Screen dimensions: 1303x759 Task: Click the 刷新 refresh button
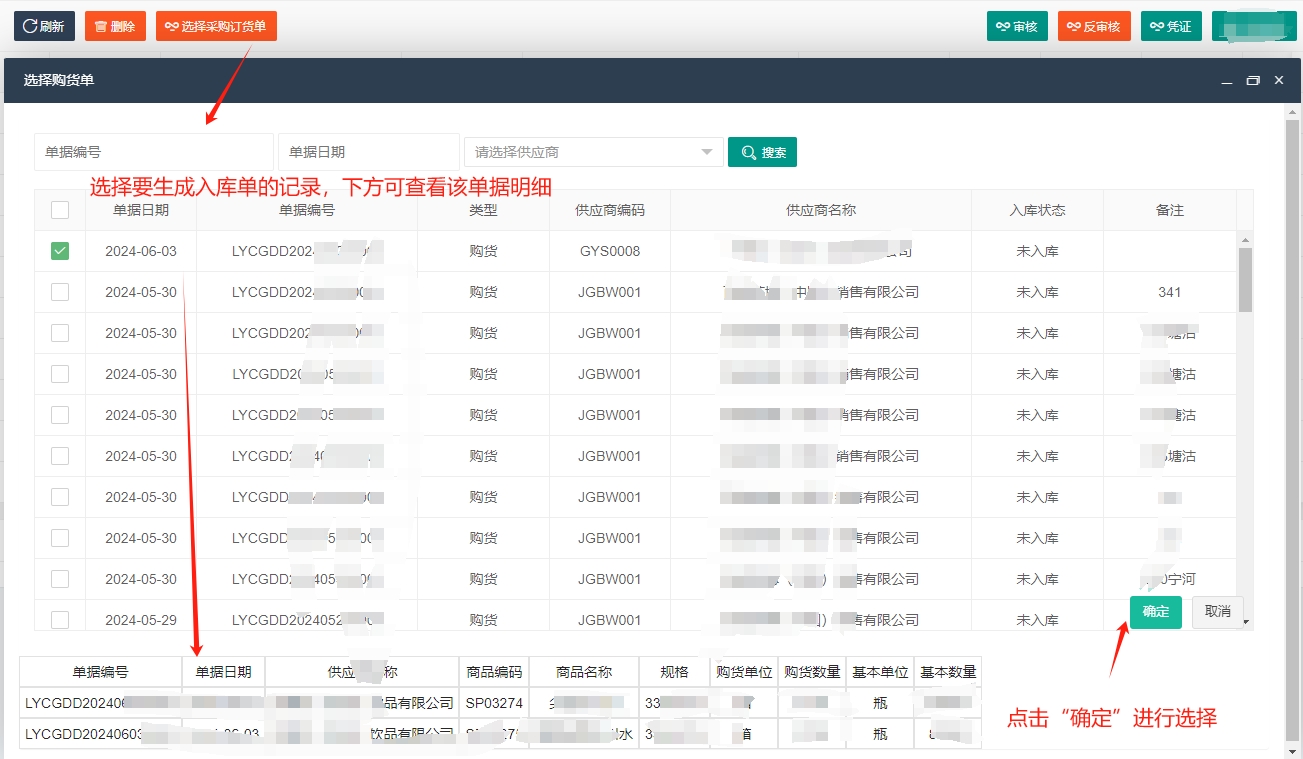(x=44, y=26)
